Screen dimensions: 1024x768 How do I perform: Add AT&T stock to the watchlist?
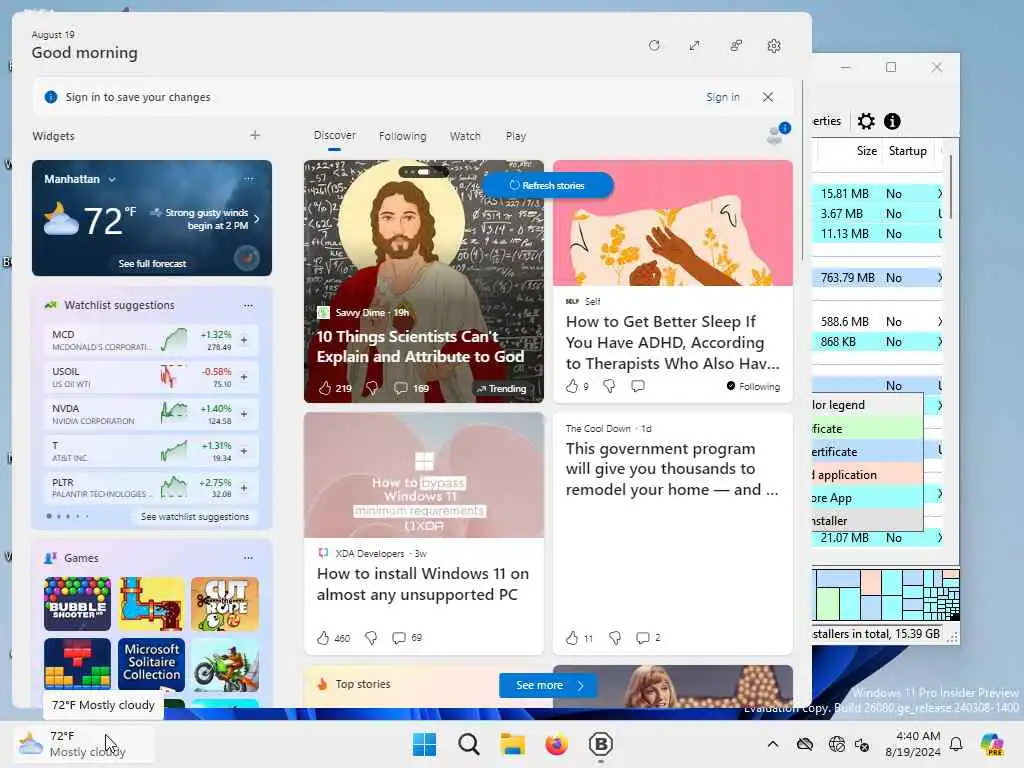click(x=244, y=451)
